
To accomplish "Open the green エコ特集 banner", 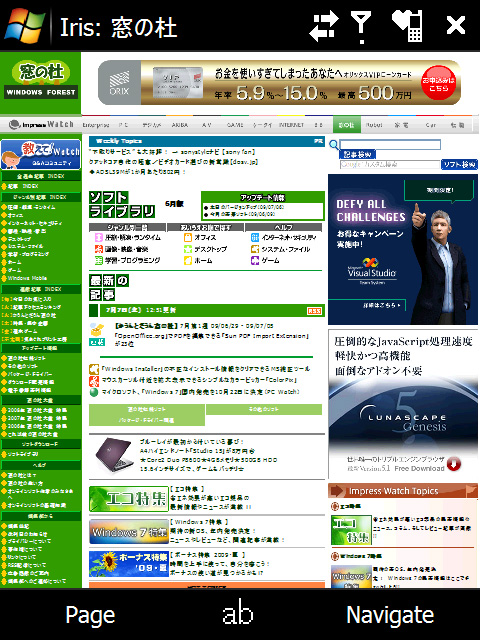I will click(x=129, y=499).
